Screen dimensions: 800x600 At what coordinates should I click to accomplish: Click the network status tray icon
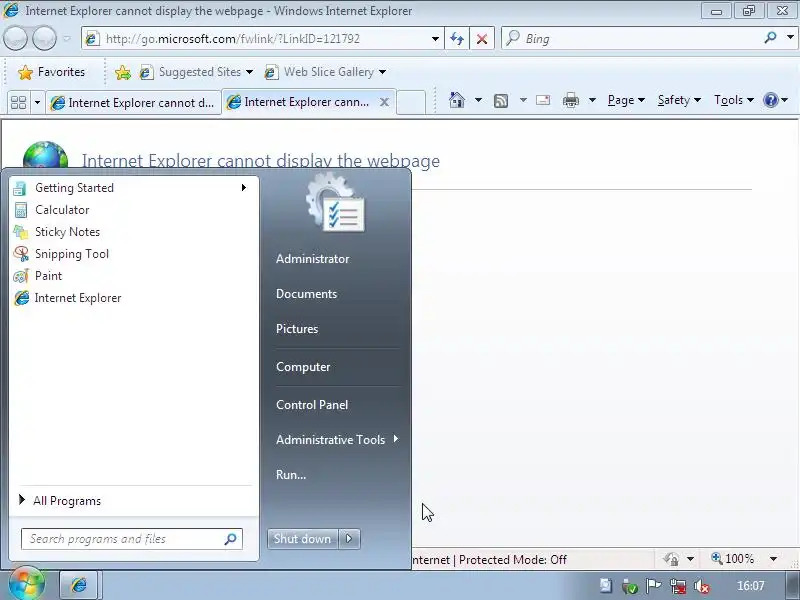678,586
